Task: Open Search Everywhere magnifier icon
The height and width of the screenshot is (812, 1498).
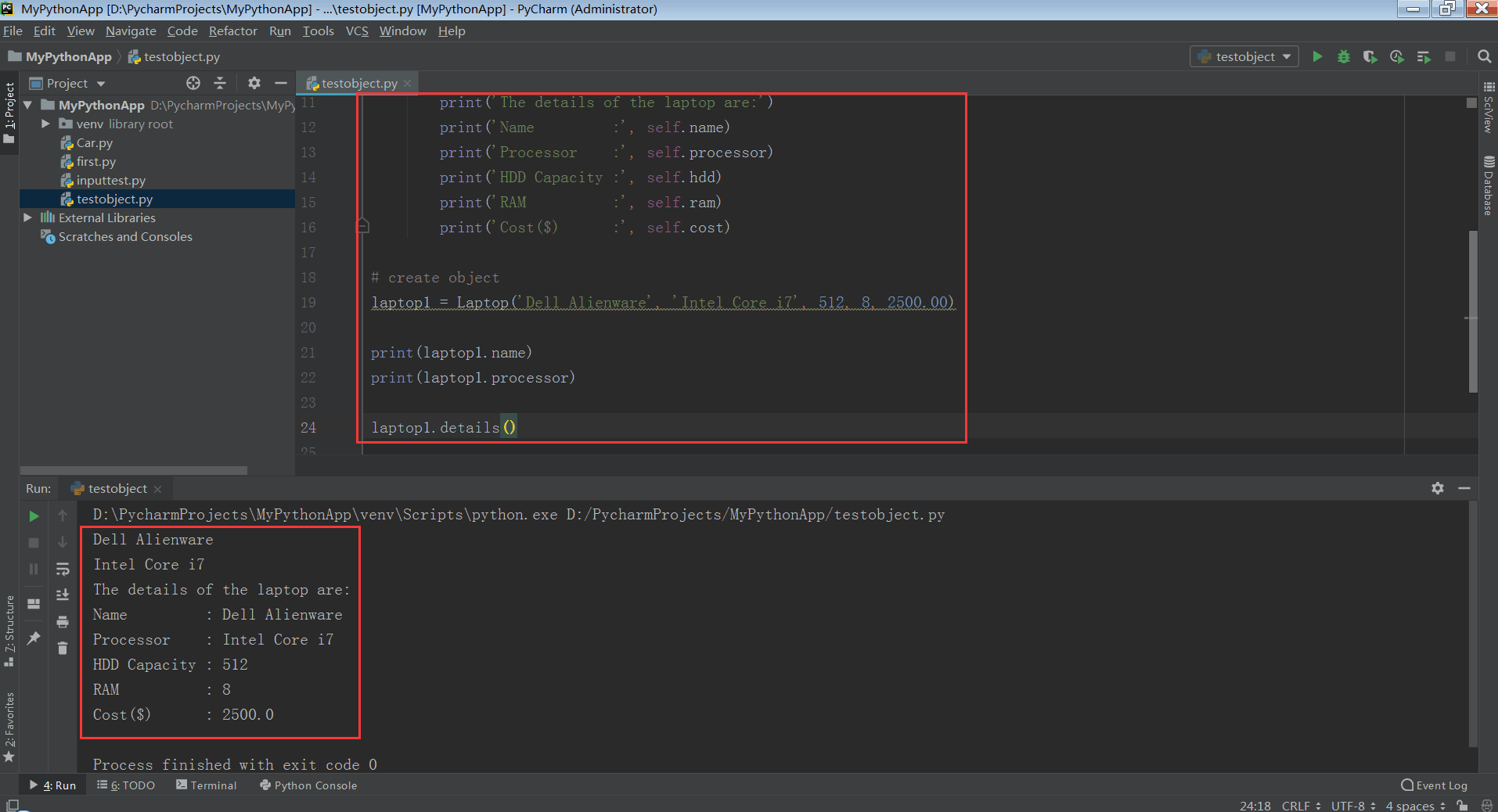Action: coord(1484,56)
